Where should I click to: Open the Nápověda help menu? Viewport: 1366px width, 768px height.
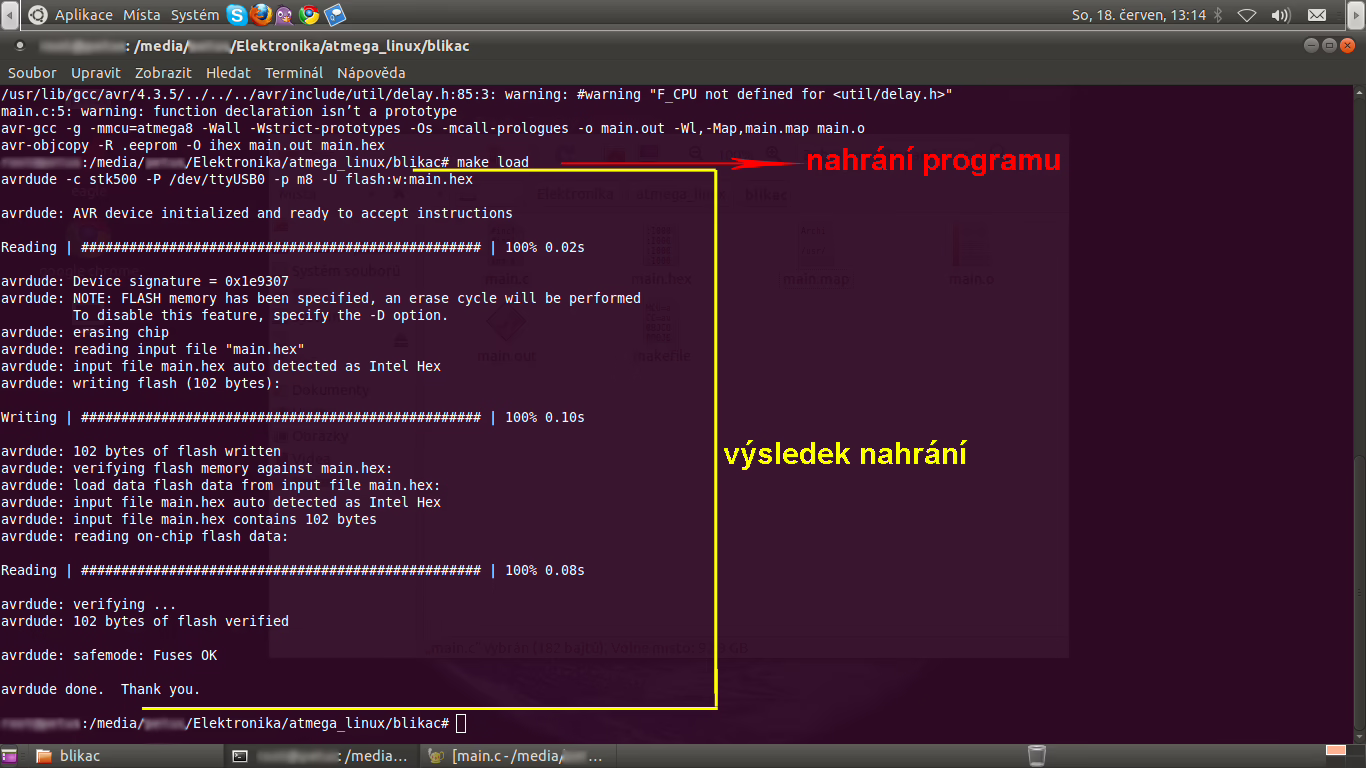click(371, 73)
